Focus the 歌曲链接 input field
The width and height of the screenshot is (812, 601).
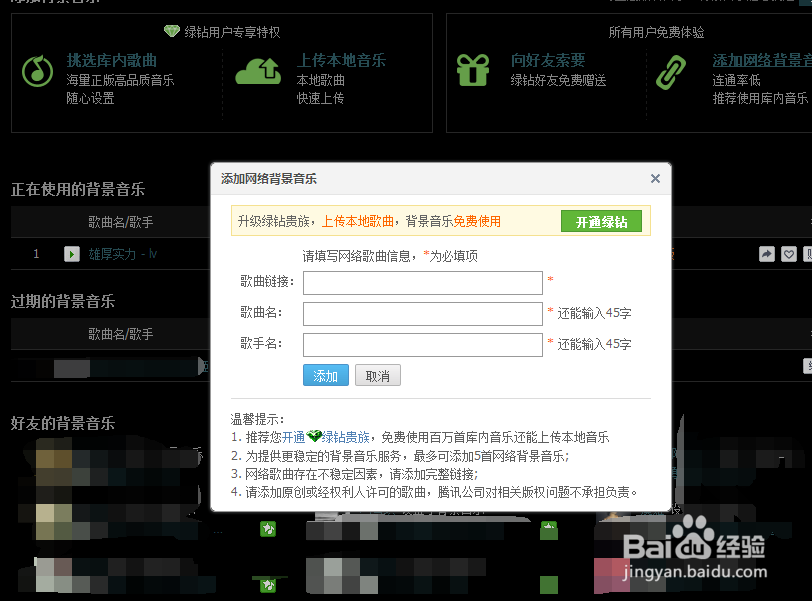pyautogui.click(x=423, y=283)
